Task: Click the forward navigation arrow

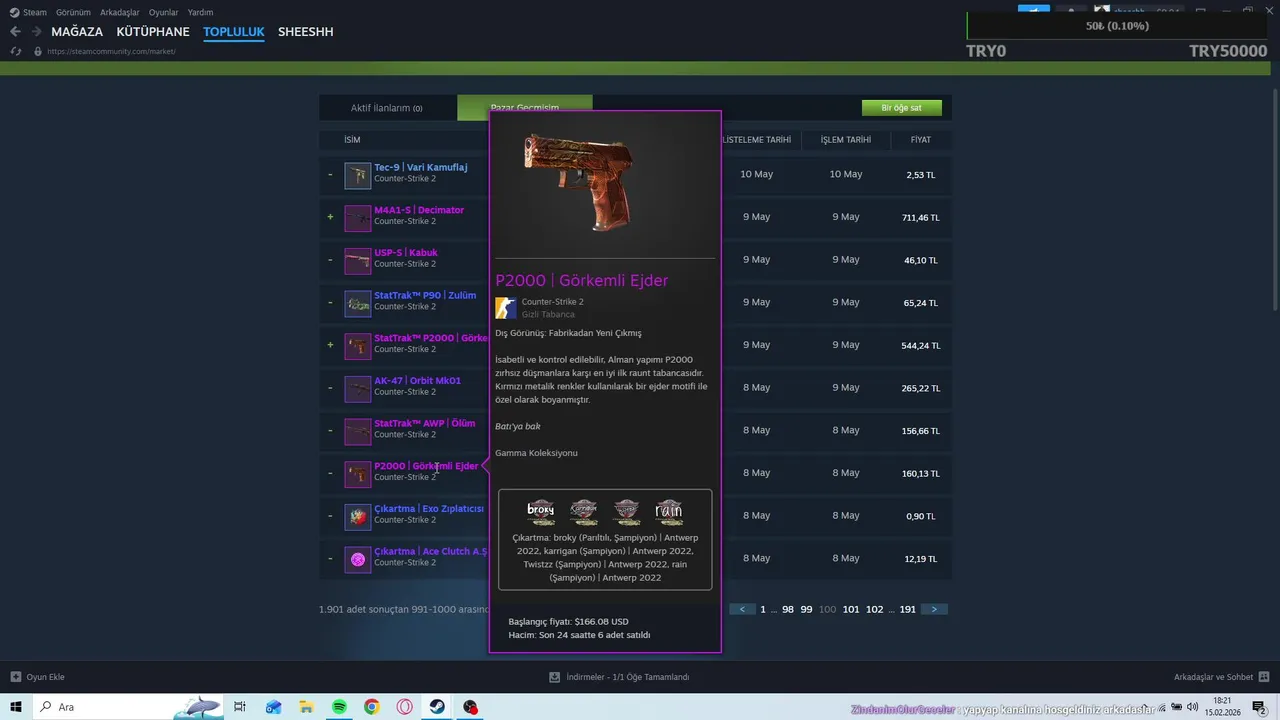Action: [x=36, y=32]
